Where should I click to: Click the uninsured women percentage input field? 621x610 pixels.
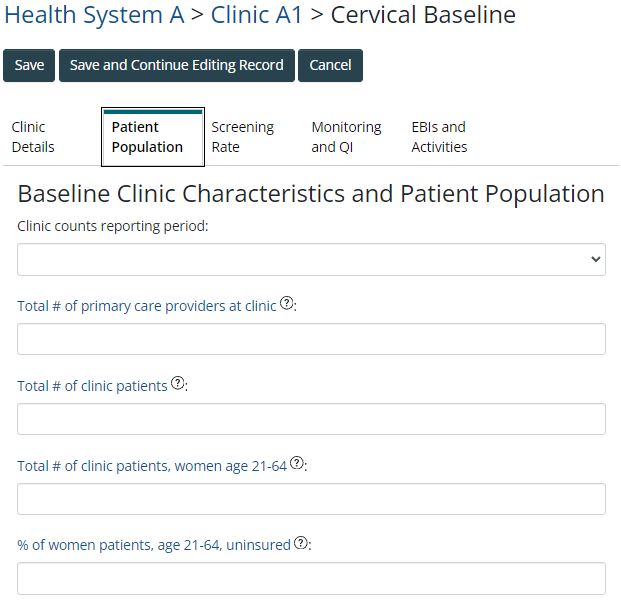311,579
